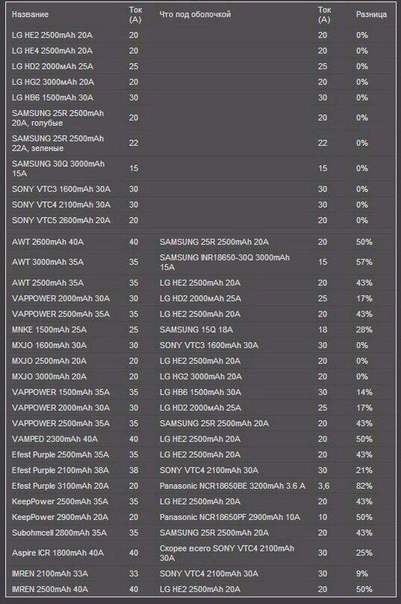
Task: Click SAMSUNG 15Q 18A under-wrapper cell
Action: pos(196,330)
